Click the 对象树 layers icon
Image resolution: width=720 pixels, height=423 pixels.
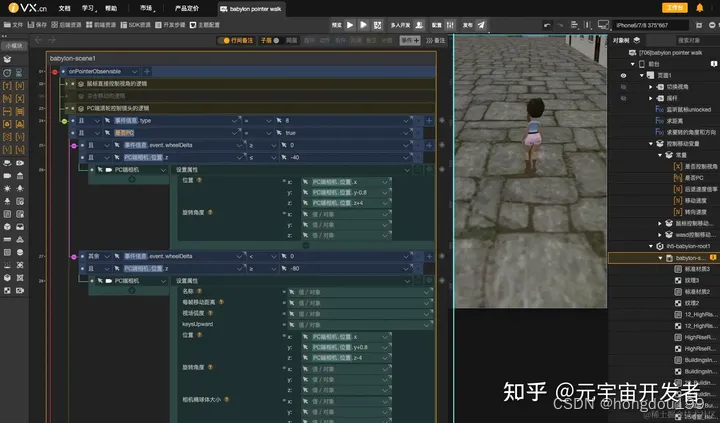[636, 40]
